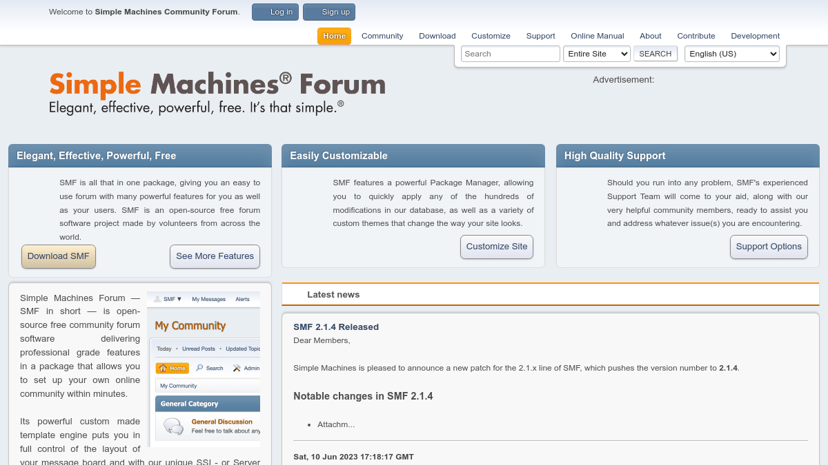Click the SEARCH button

655,54
